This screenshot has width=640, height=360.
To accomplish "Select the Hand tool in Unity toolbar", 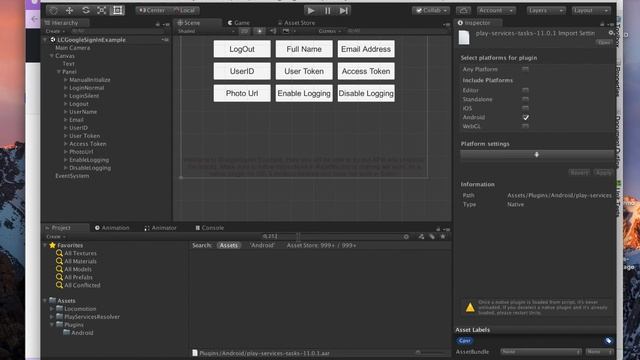I will coord(53,10).
